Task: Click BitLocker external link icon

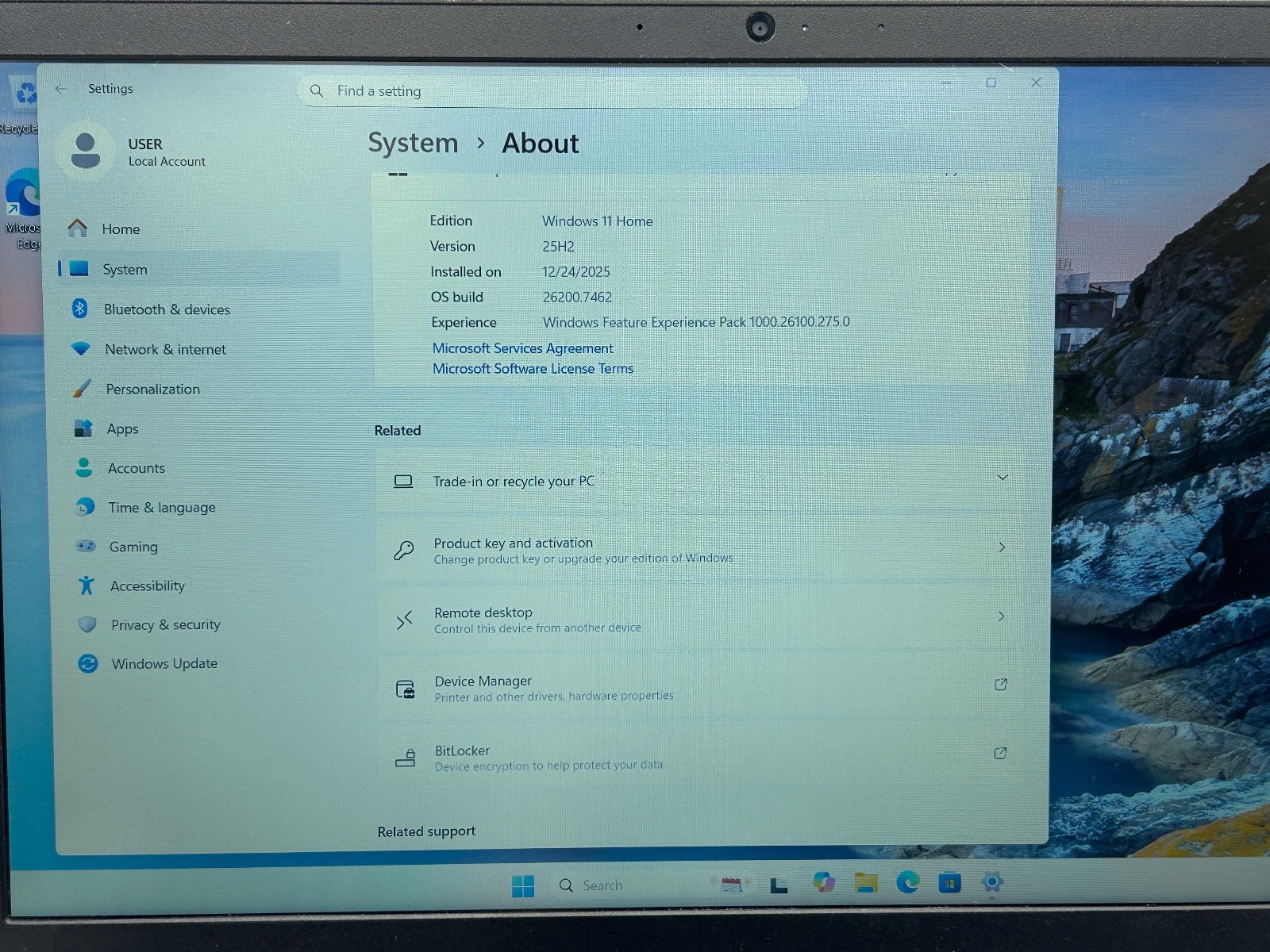Action: click(1000, 753)
